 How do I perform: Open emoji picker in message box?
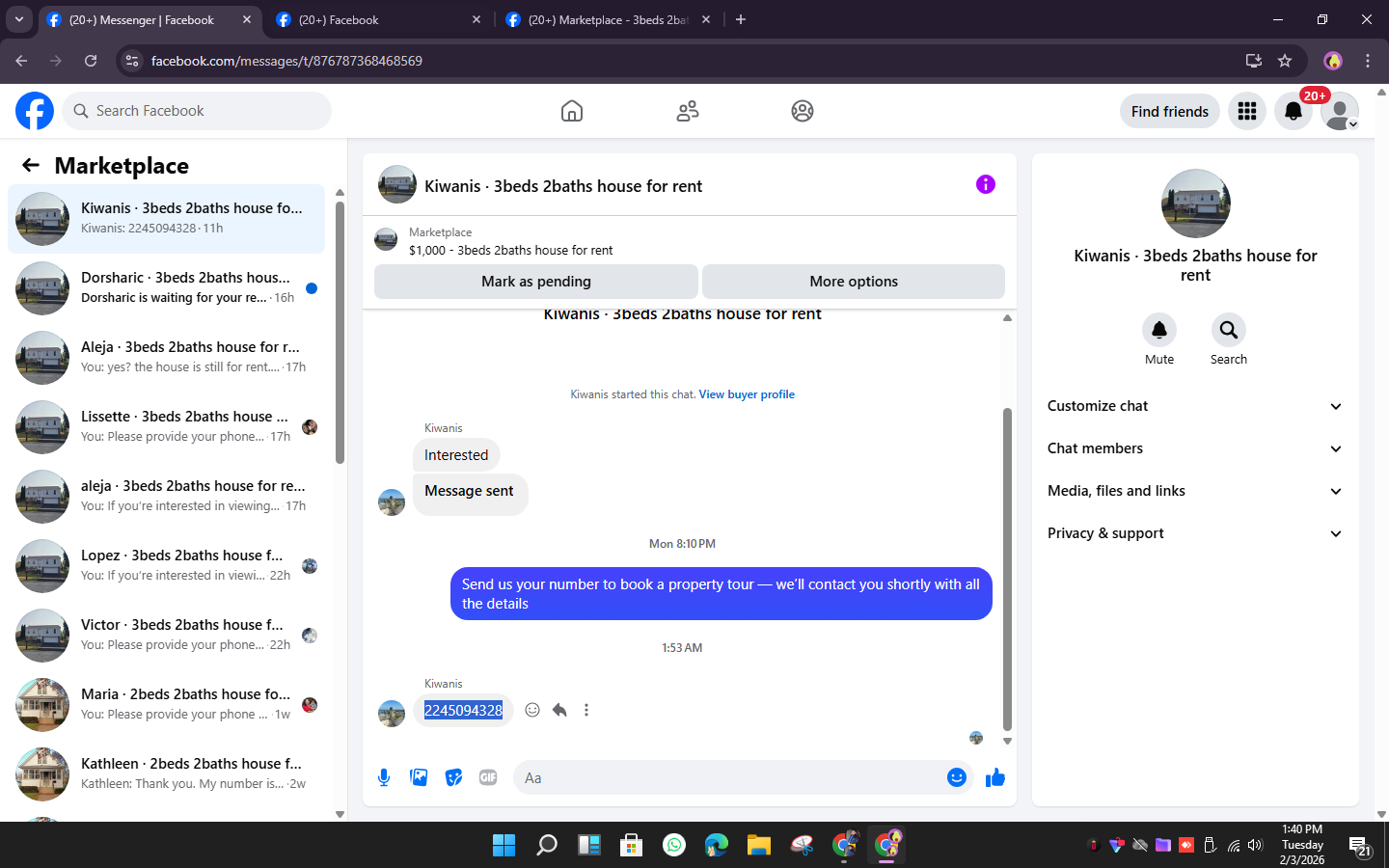(x=956, y=777)
